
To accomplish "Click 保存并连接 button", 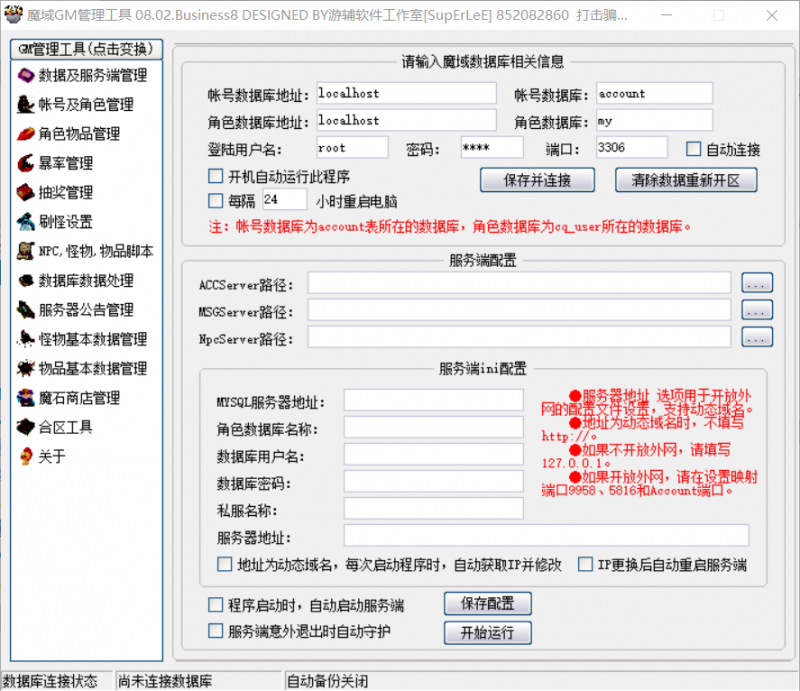I will (x=534, y=181).
